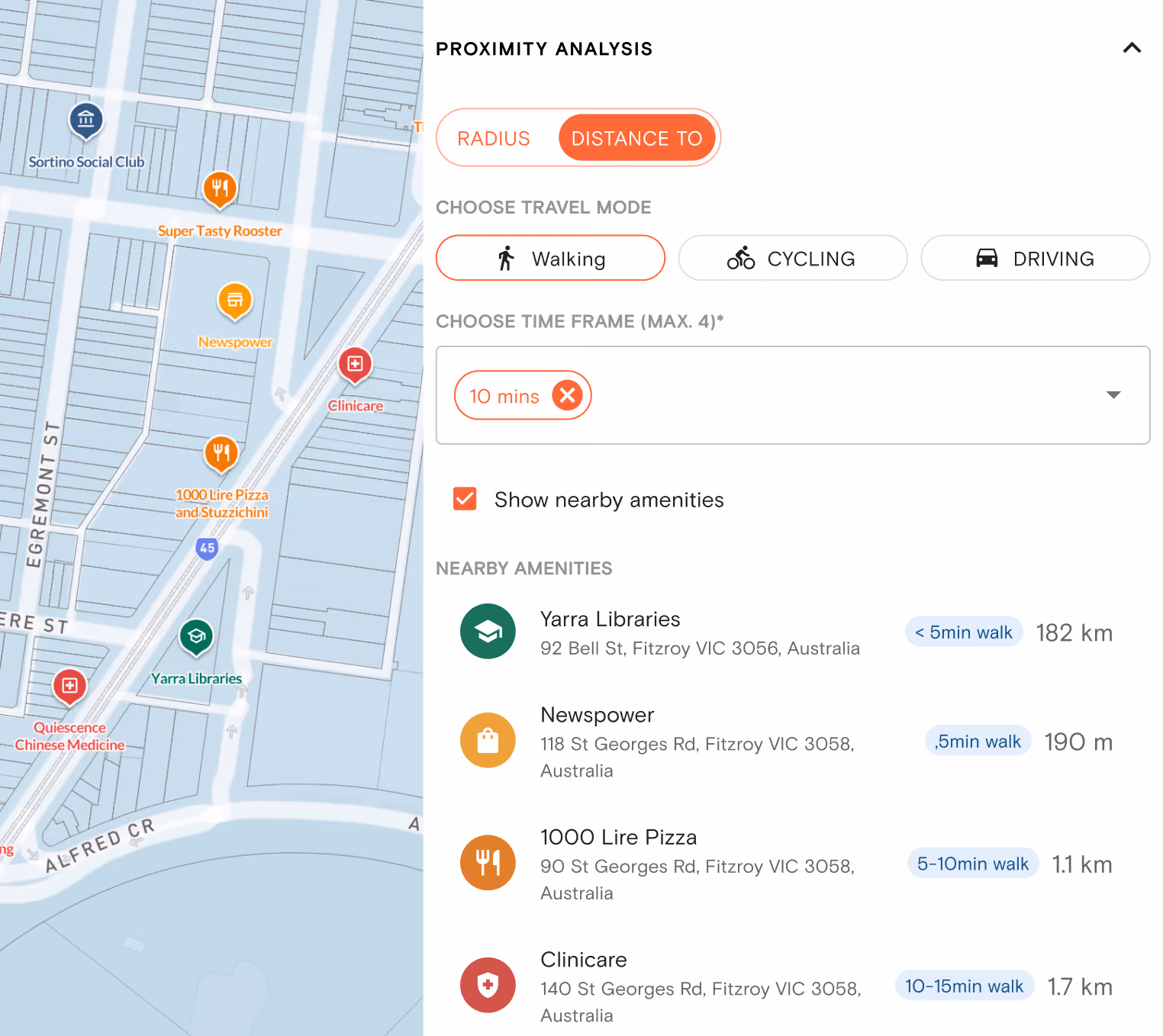
Task: Click the '190 m' distance value
Action: [1078, 742]
